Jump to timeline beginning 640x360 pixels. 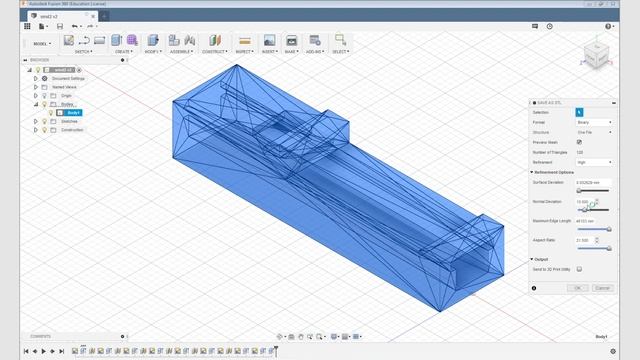tap(26, 351)
